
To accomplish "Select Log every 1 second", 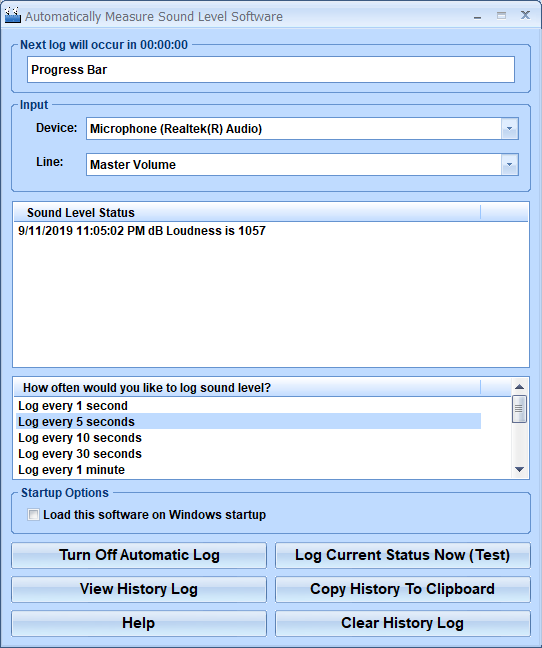I will point(248,405).
